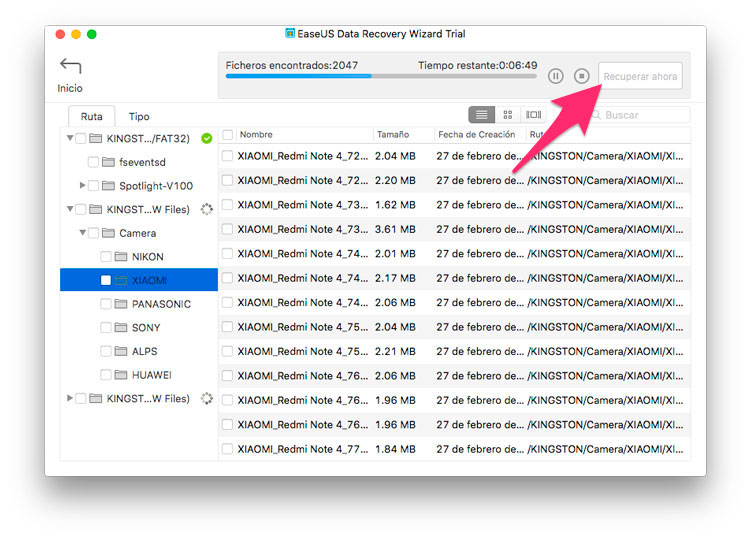
Task: Collapse the KINGST.../FAT32) drive tree
Action: pyautogui.click(x=70, y=138)
